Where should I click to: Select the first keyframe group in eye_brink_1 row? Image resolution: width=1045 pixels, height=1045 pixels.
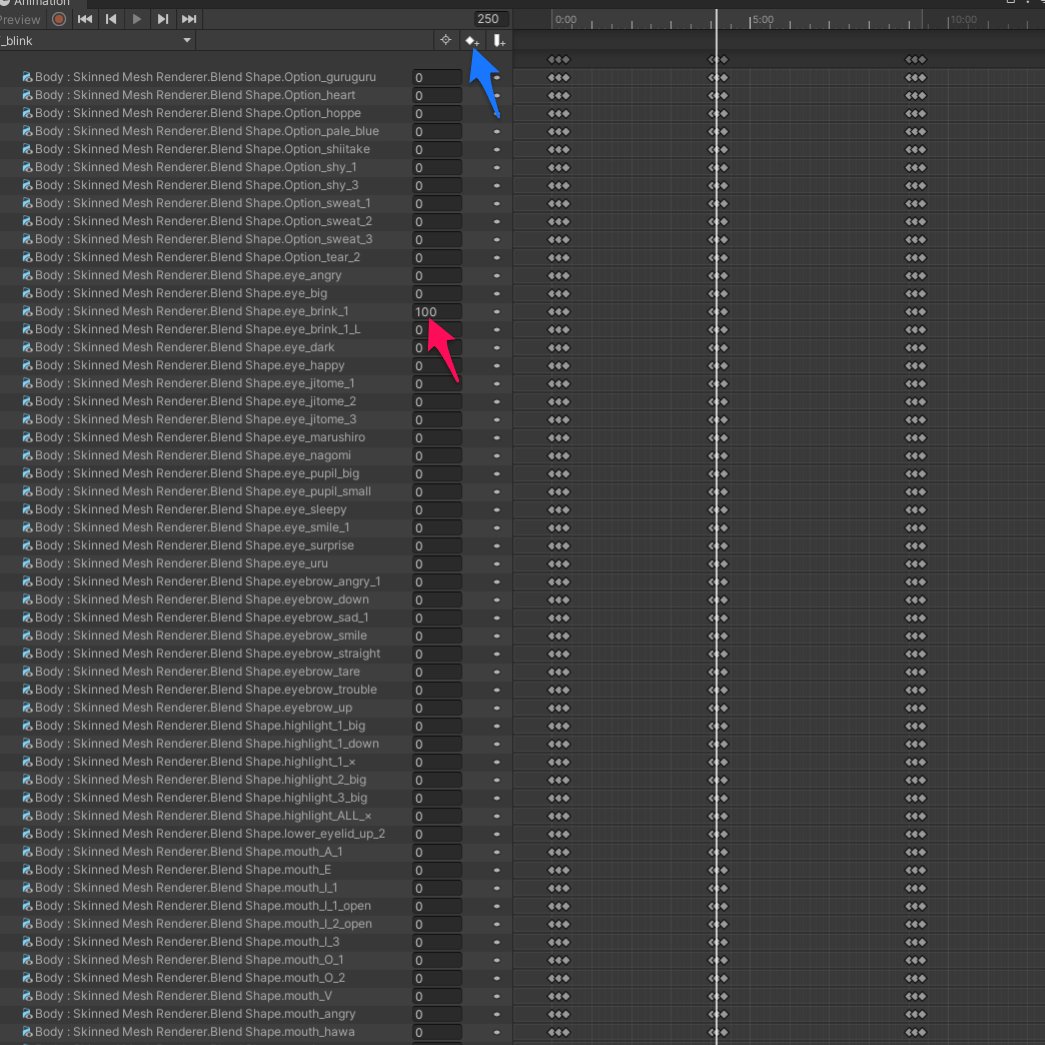[558, 312]
